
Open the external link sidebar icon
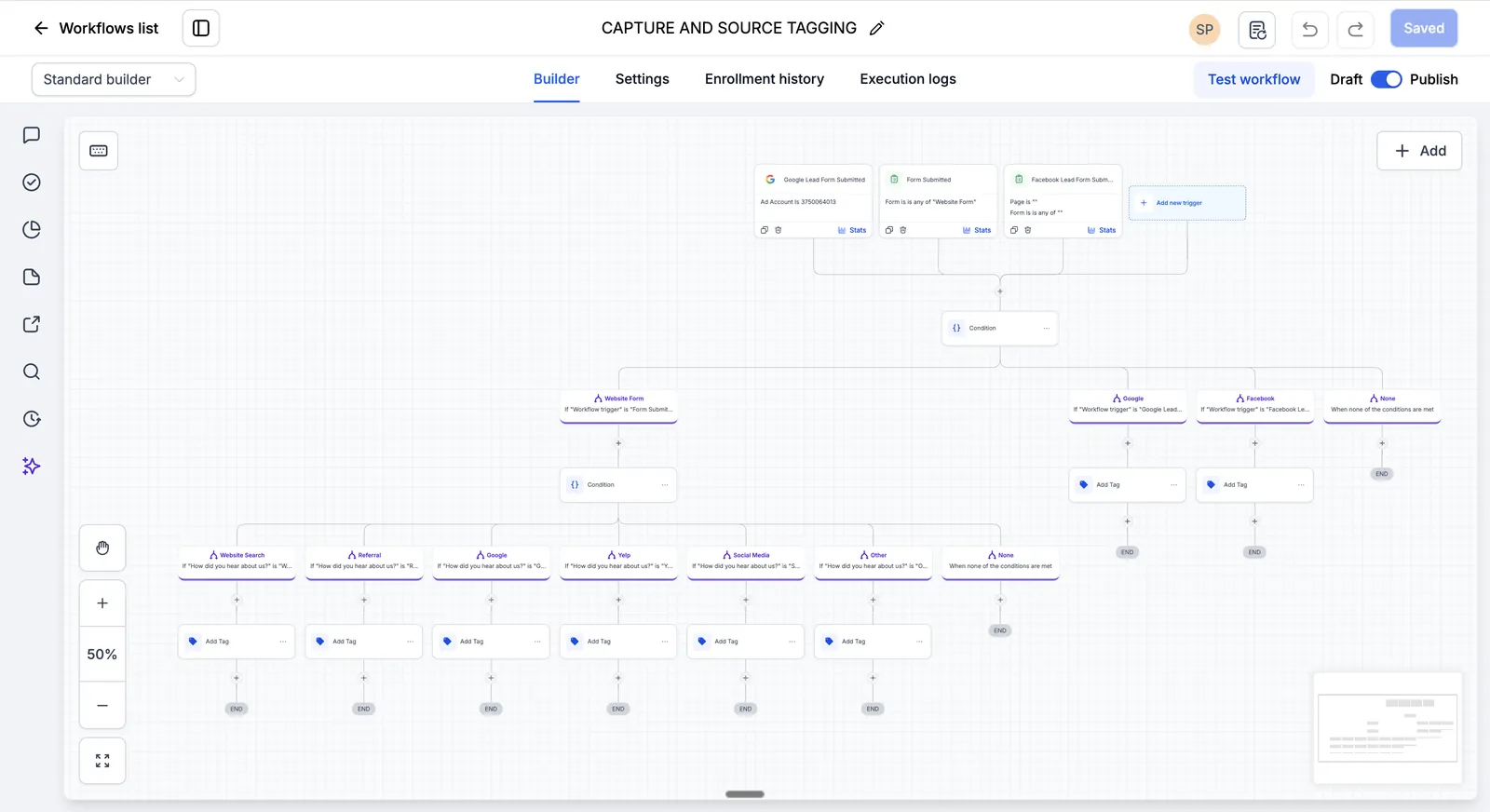[32, 324]
